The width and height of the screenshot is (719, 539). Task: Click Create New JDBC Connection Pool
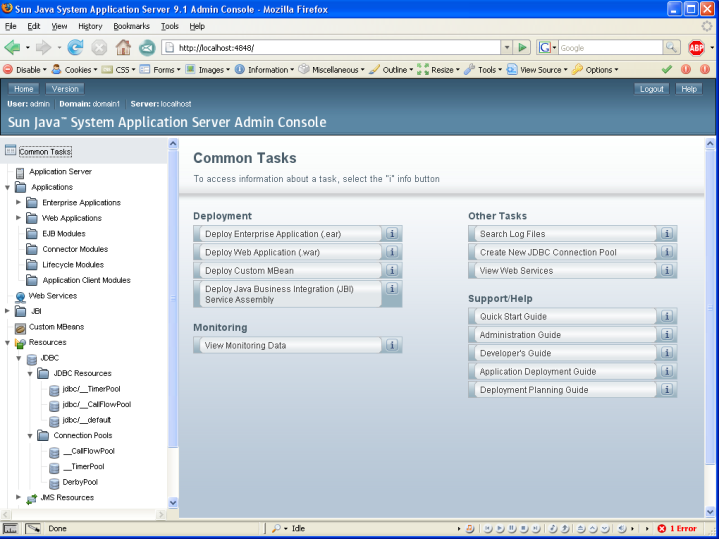(x=563, y=252)
